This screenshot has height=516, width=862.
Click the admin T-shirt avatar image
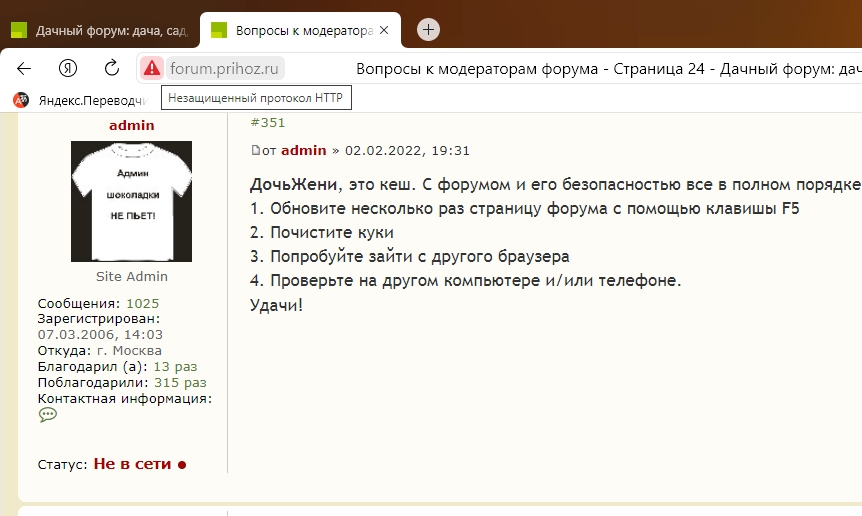pyautogui.click(x=131, y=201)
